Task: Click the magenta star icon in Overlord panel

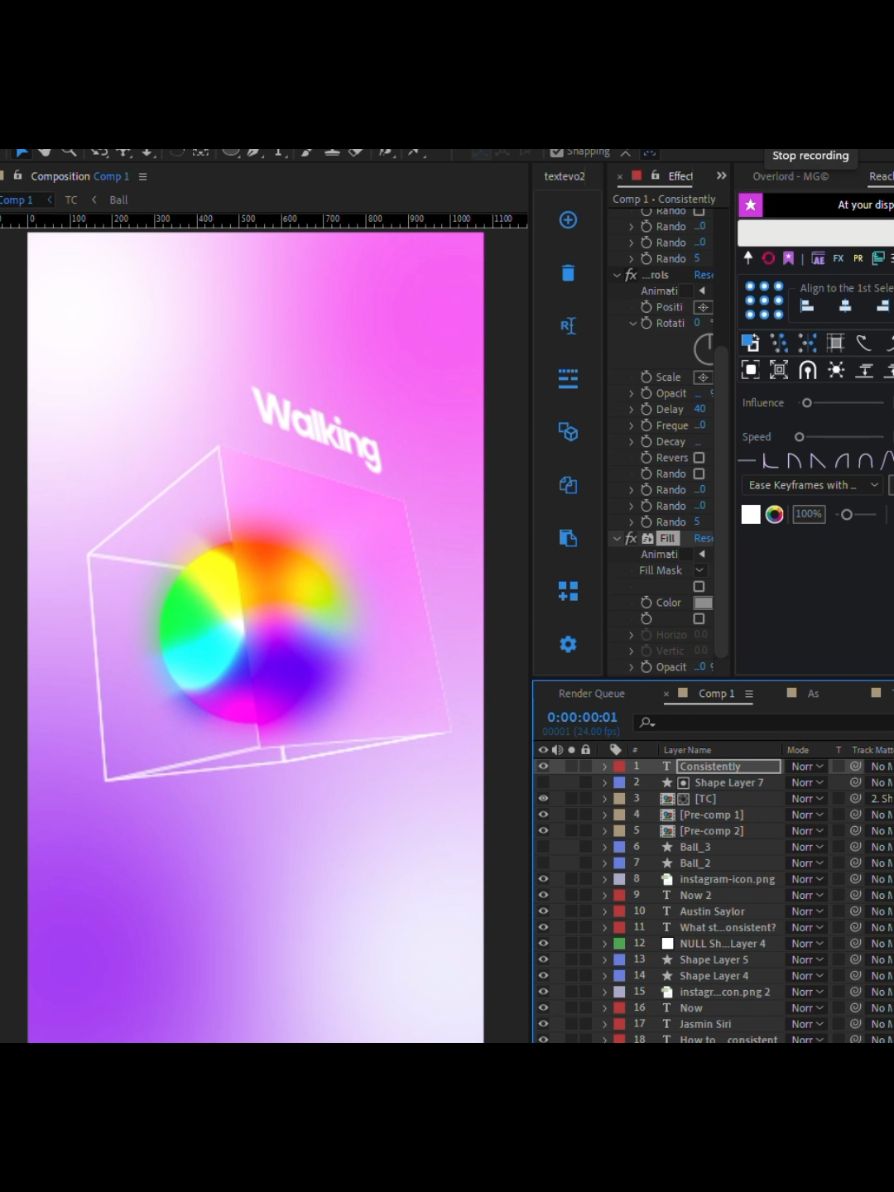Action: 750,204
